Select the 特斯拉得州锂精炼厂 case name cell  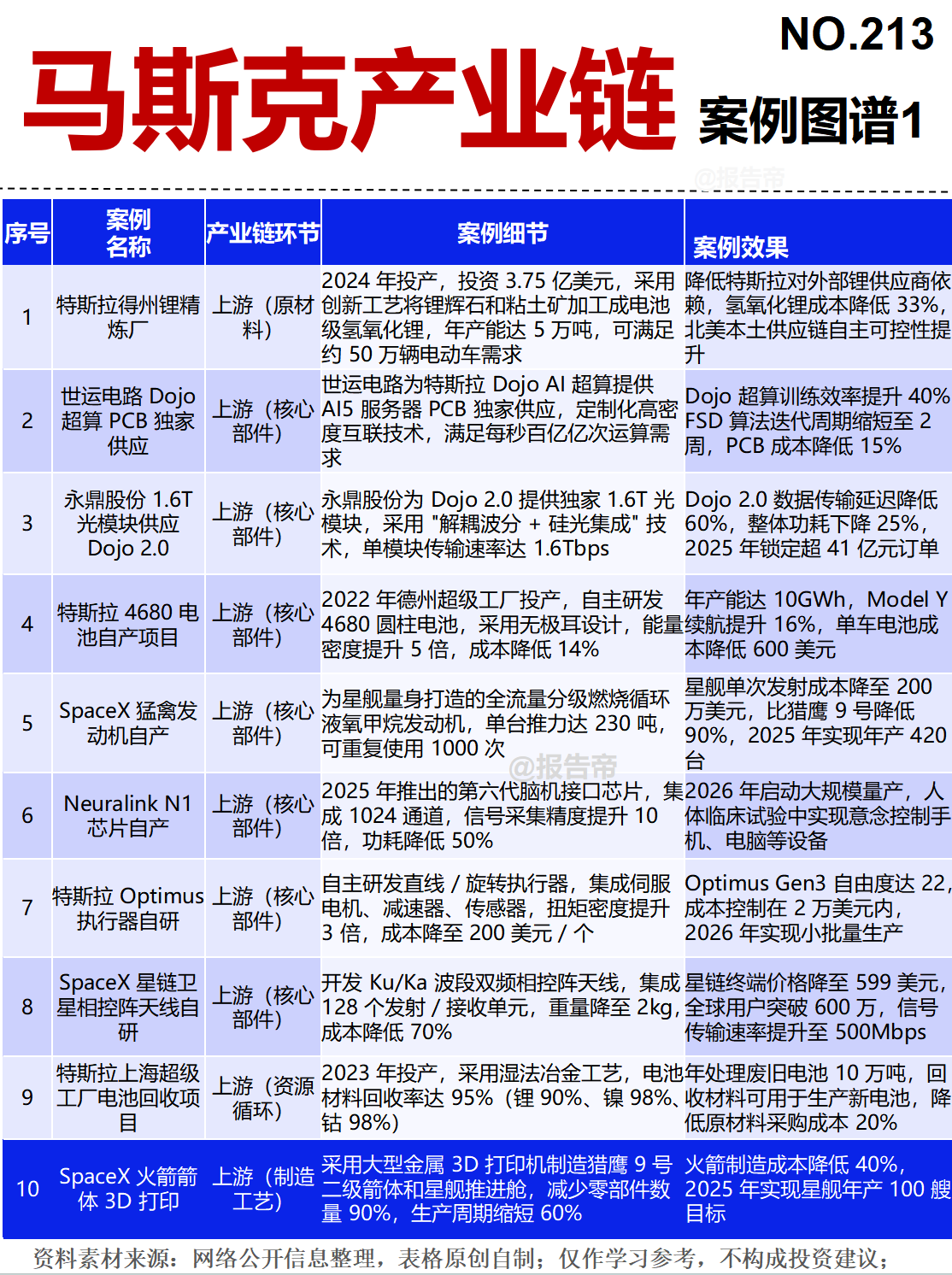128,317
